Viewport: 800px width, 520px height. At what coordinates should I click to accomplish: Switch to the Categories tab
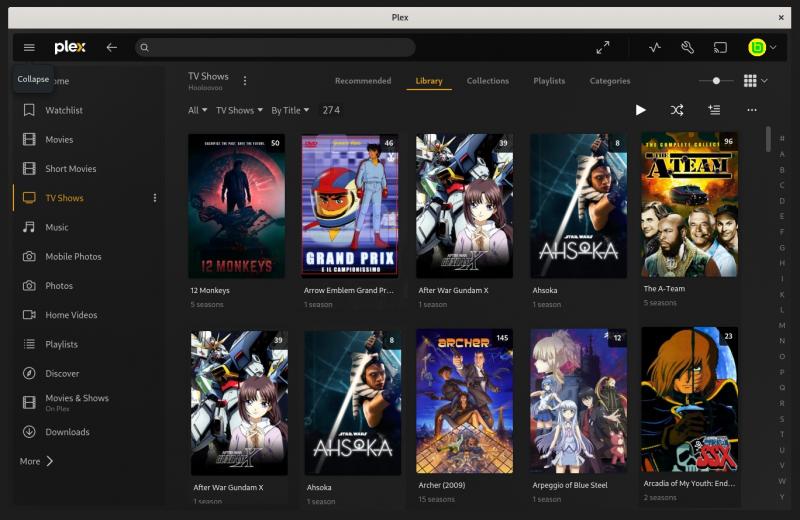click(x=610, y=81)
